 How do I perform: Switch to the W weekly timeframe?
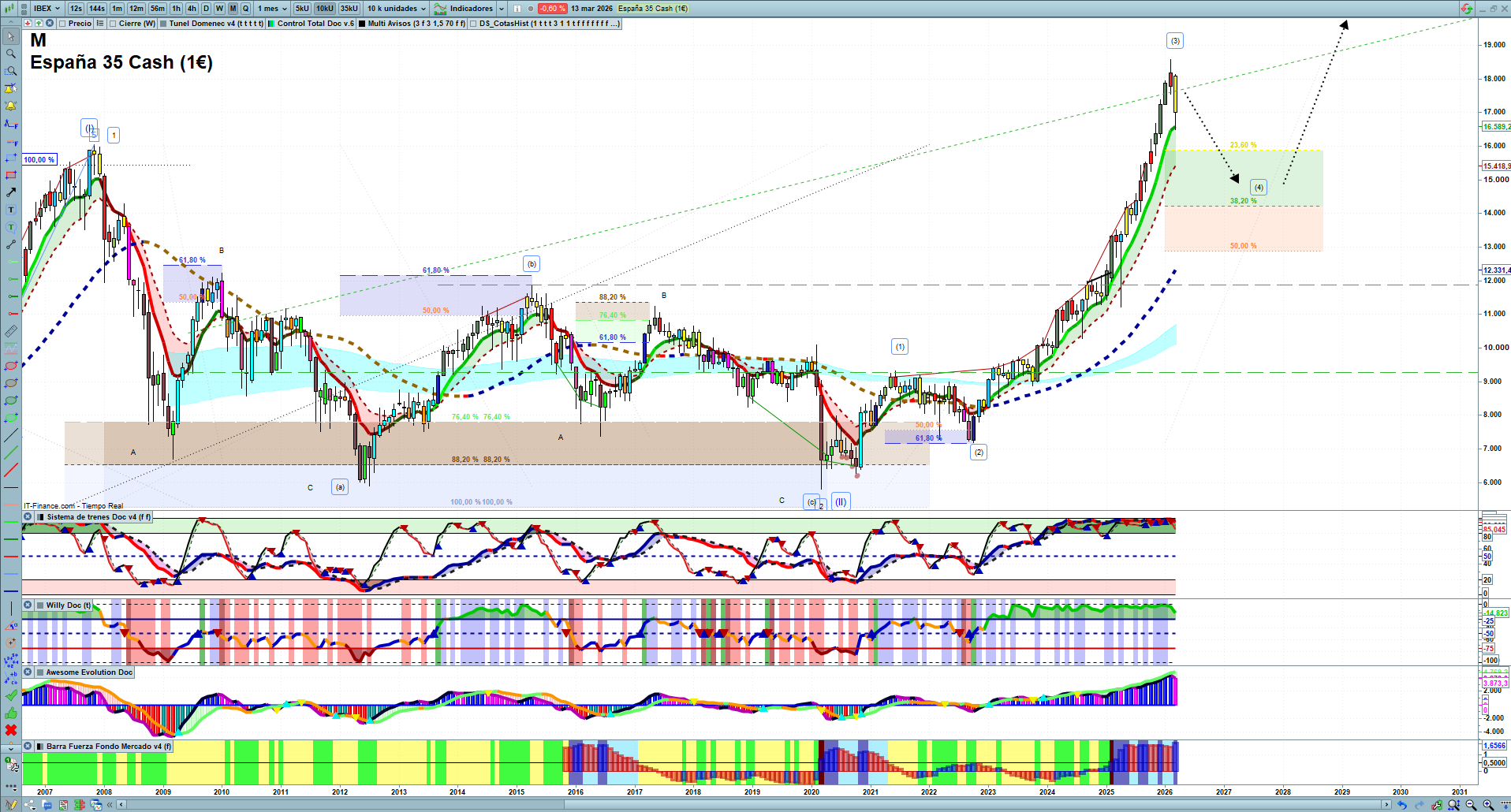coord(219,9)
